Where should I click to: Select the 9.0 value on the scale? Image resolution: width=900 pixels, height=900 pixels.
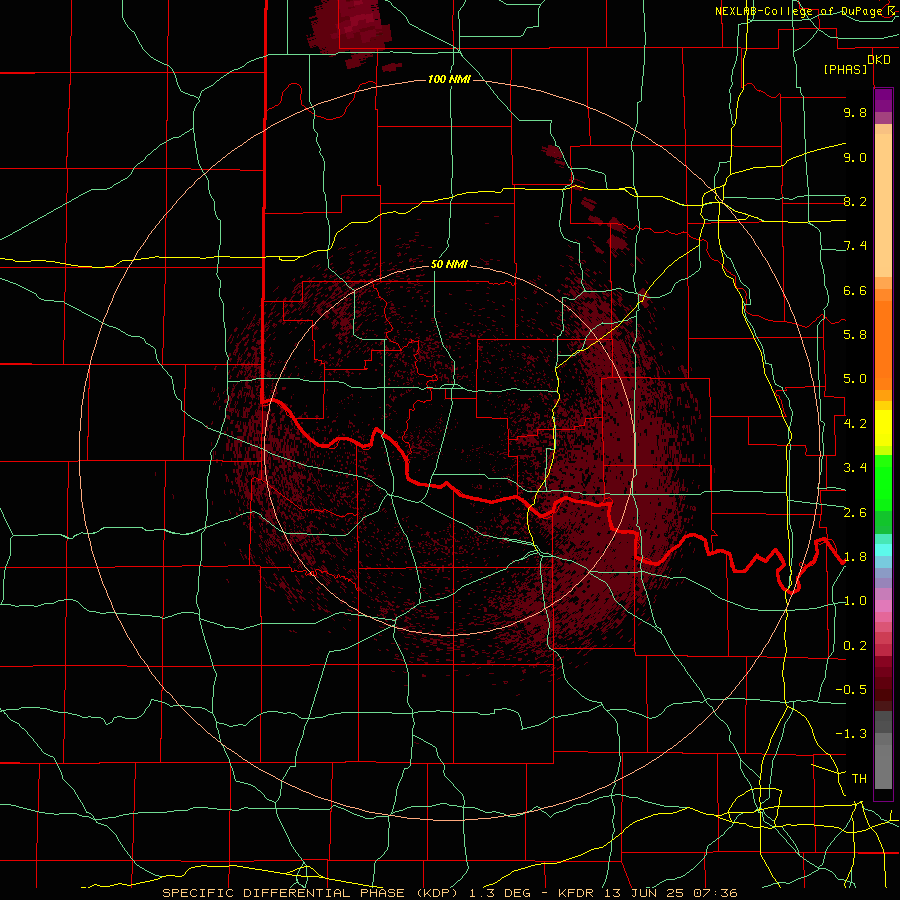click(x=855, y=157)
